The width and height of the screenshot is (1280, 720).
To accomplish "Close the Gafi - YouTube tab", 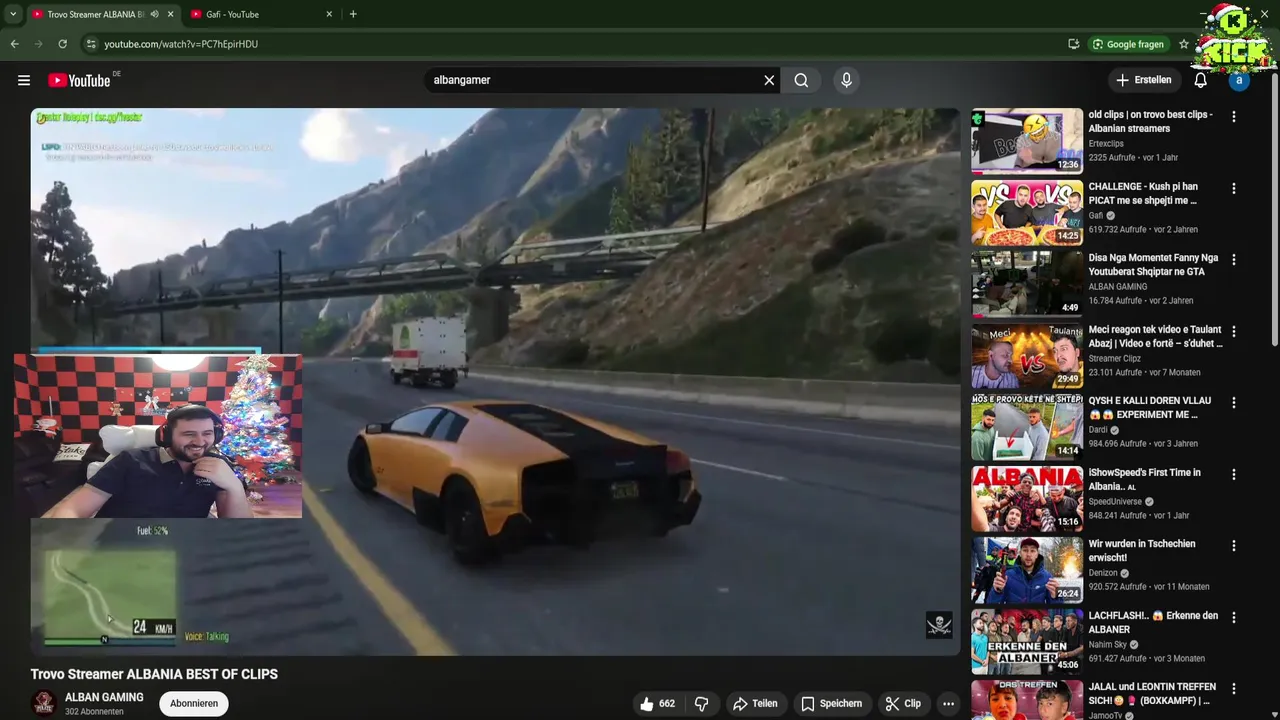I will (329, 14).
